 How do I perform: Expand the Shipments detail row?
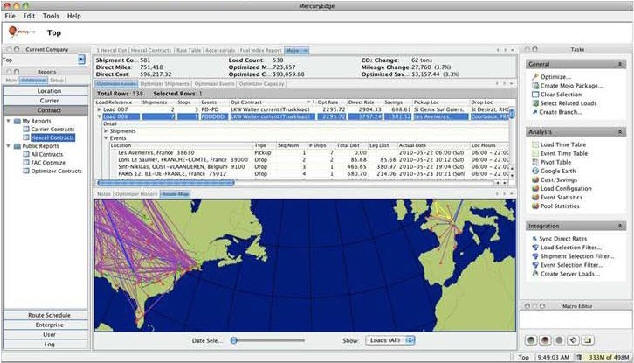[x=106, y=131]
